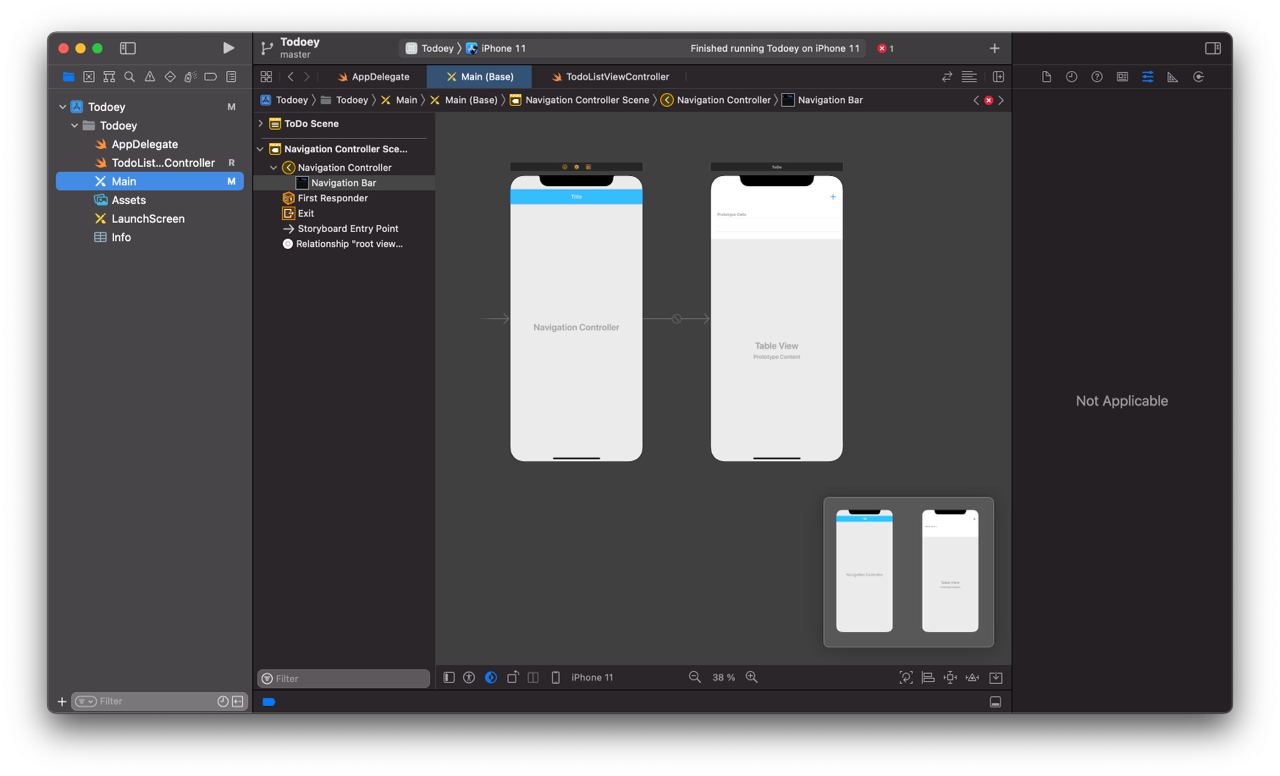This screenshot has height=776, width=1280.
Task: Open the Find navigator magnifier
Action: 129,77
